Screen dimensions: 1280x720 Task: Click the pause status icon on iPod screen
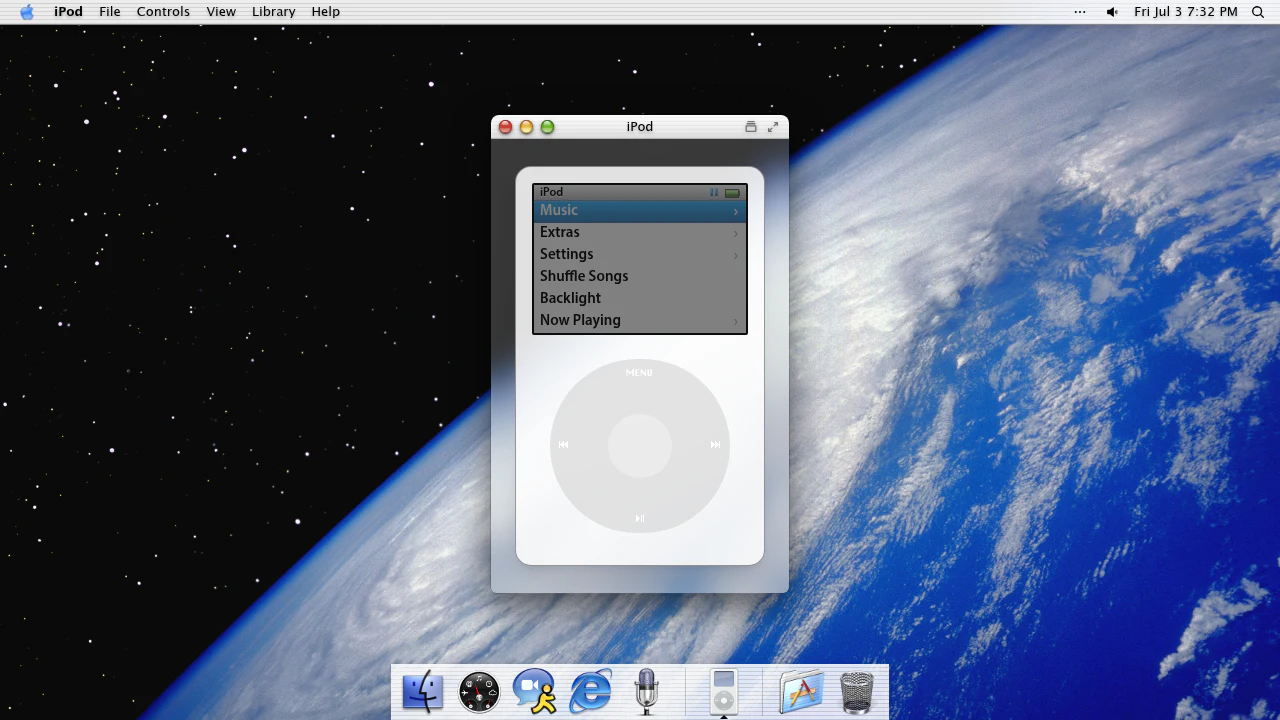(714, 192)
